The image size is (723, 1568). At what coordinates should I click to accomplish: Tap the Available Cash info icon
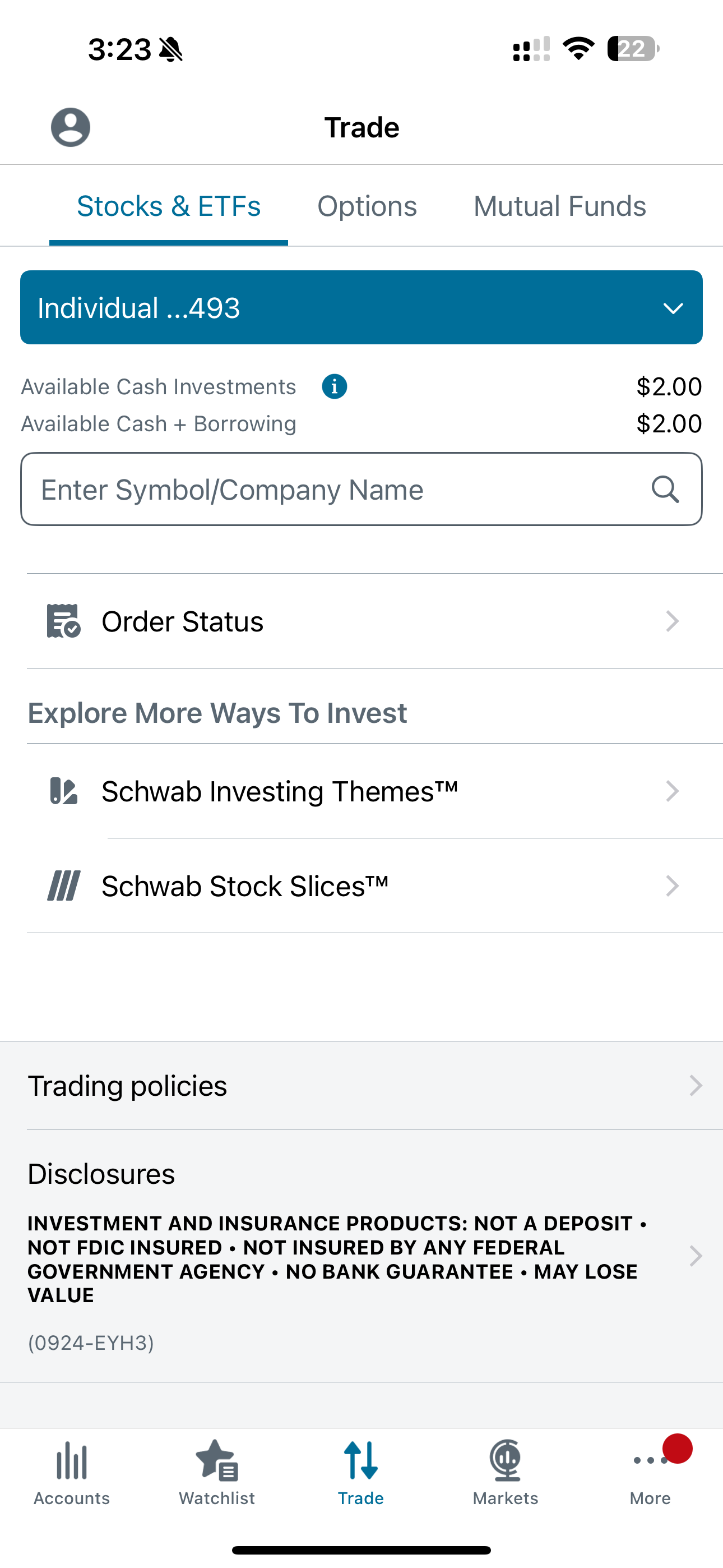(x=334, y=386)
